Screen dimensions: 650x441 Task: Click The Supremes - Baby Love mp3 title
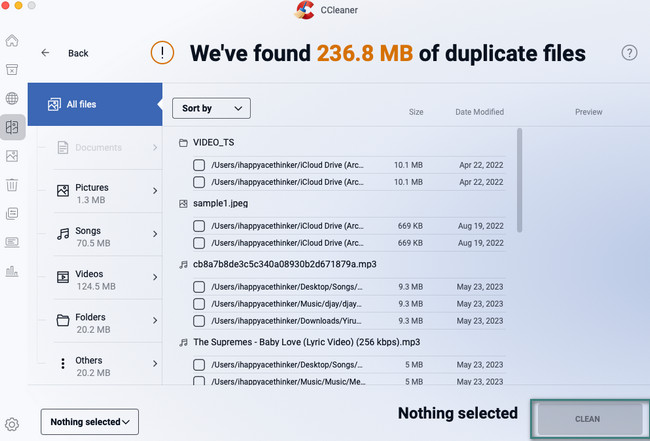pyautogui.click(x=306, y=342)
